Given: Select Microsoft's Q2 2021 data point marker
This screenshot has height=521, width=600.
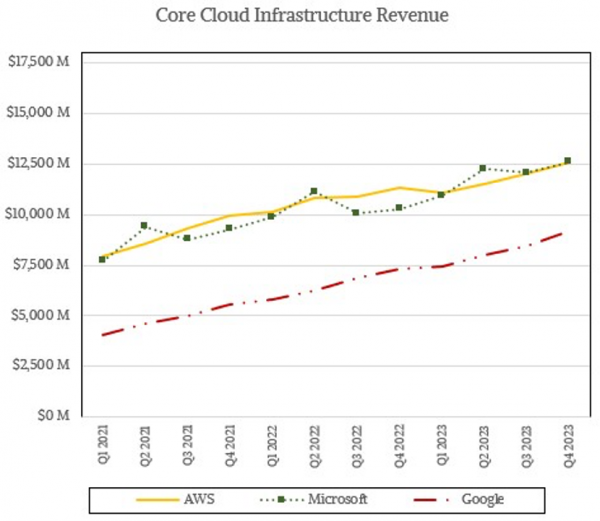Looking at the screenshot, I should pyautogui.click(x=144, y=226).
